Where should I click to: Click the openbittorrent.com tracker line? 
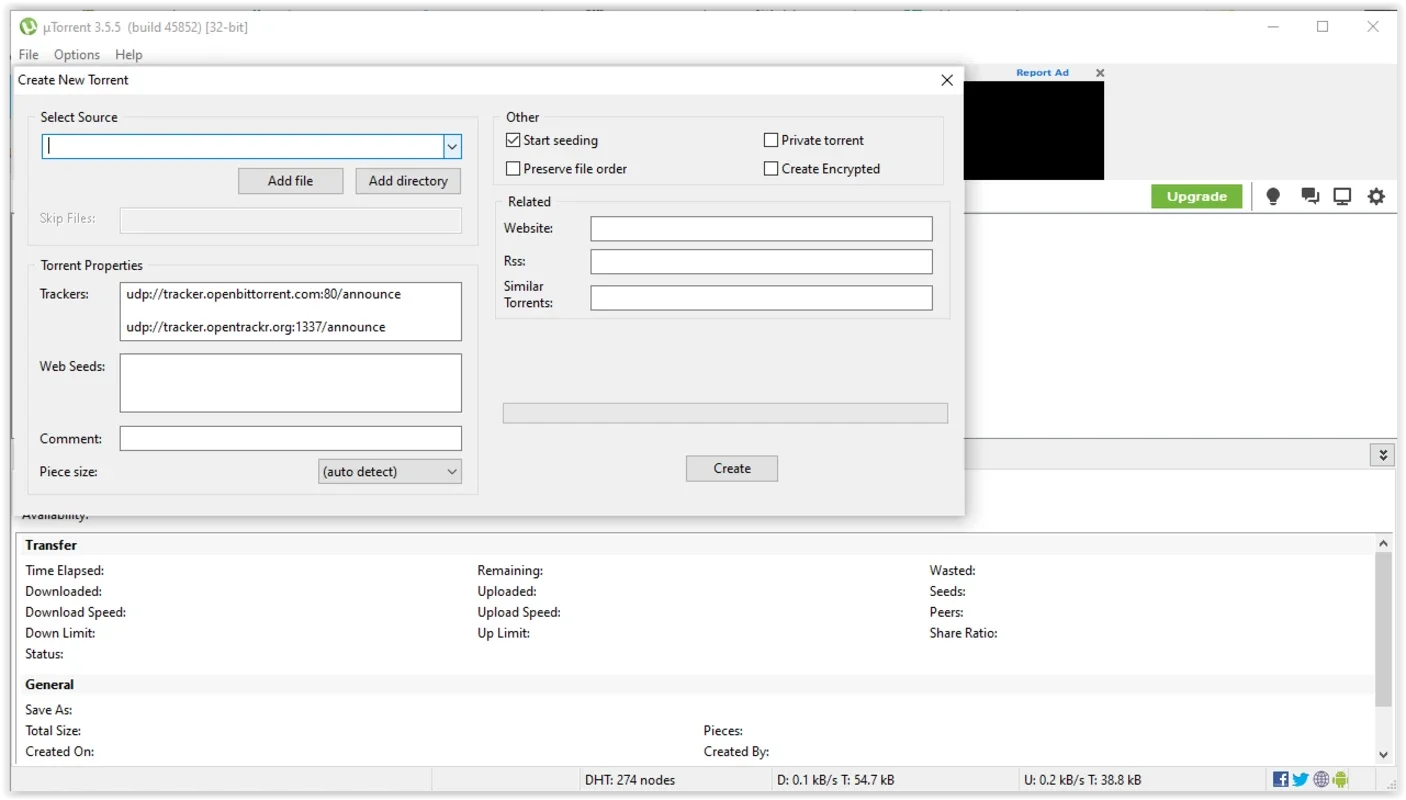pyautogui.click(x=264, y=295)
